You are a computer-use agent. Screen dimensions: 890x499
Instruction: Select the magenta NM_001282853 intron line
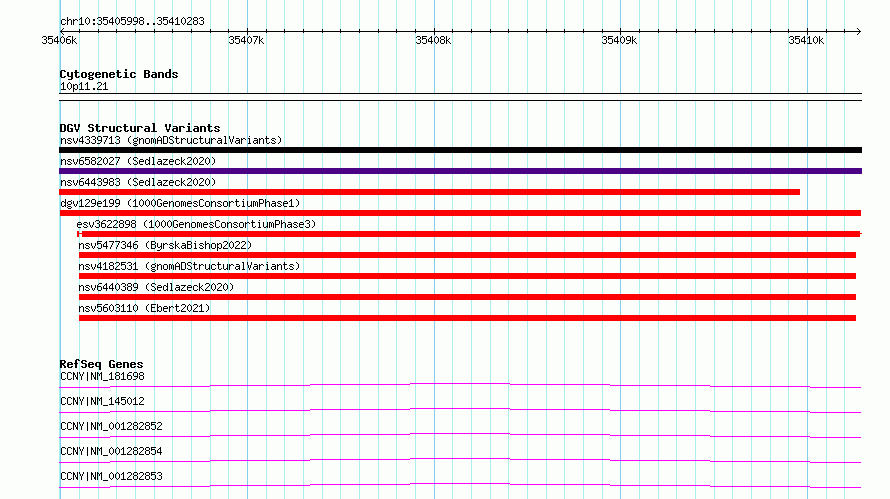pos(460,484)
